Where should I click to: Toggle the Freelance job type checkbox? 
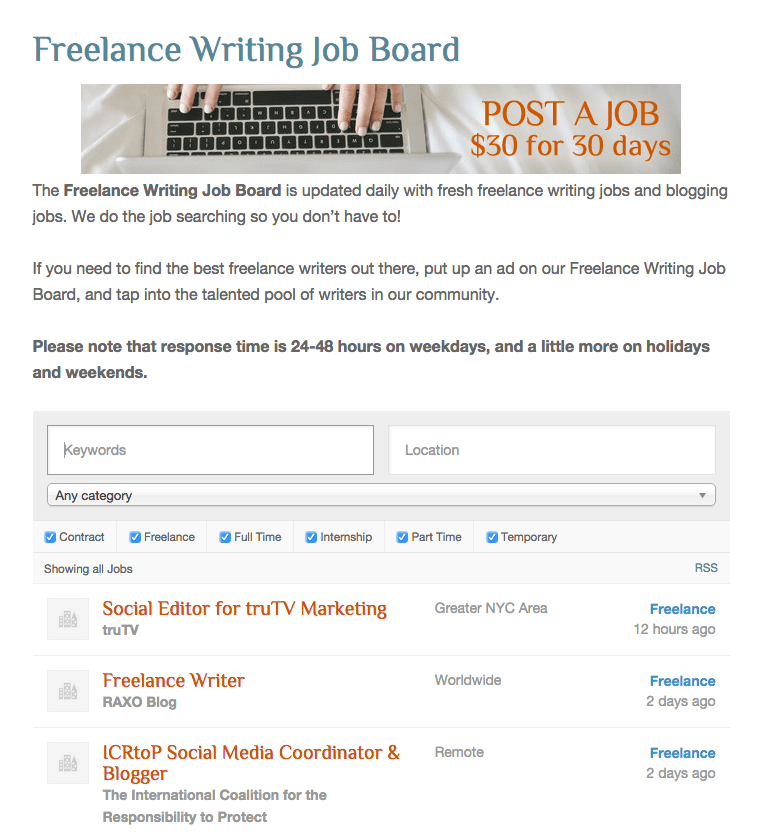point(135,537)
